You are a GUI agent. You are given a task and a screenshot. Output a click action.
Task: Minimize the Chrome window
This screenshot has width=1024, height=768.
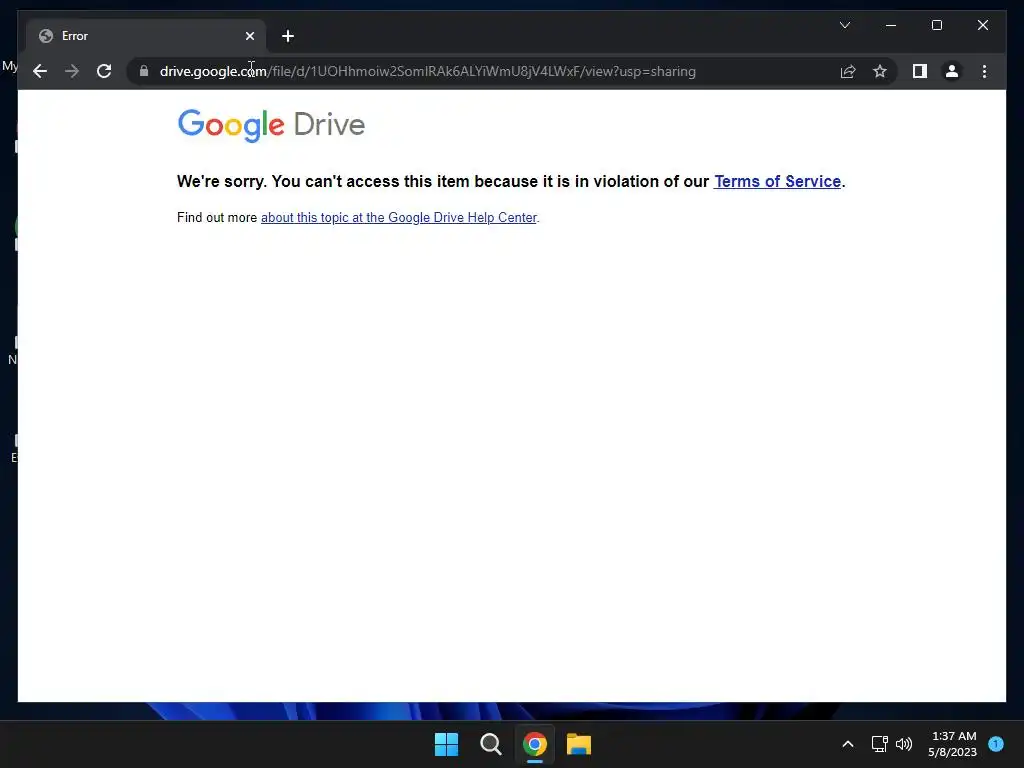click(x=891, y=25)
